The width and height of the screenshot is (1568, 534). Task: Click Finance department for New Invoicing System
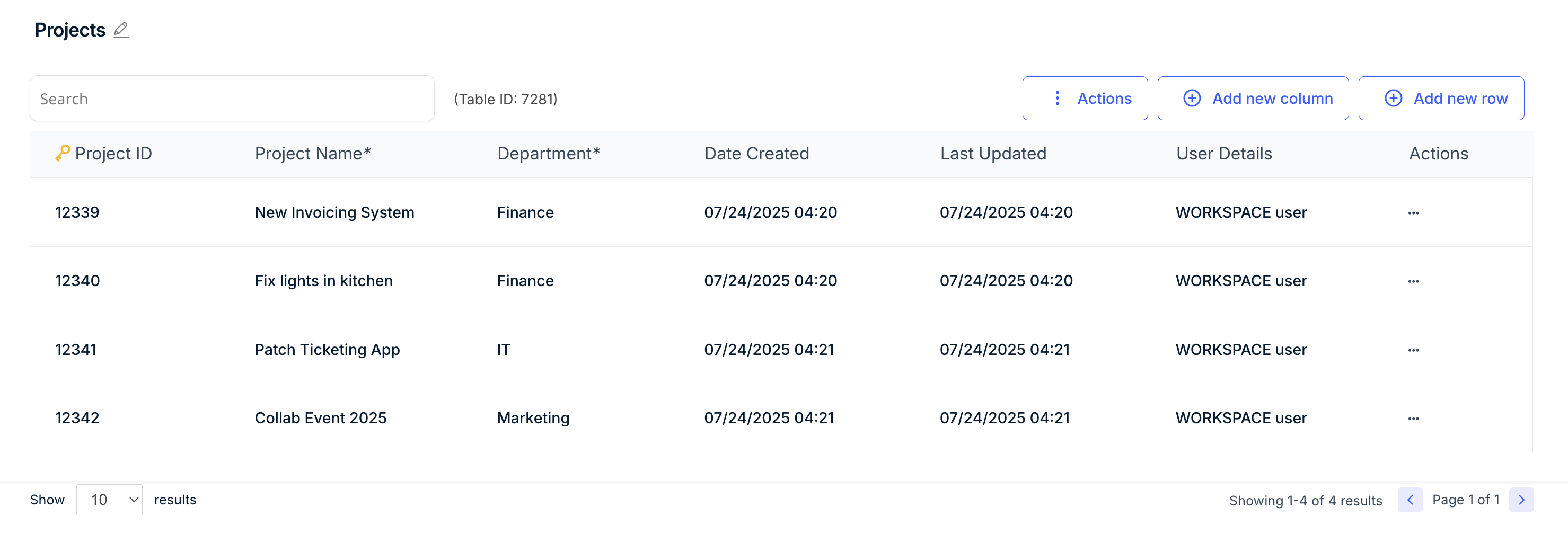[x=525, y=212]
